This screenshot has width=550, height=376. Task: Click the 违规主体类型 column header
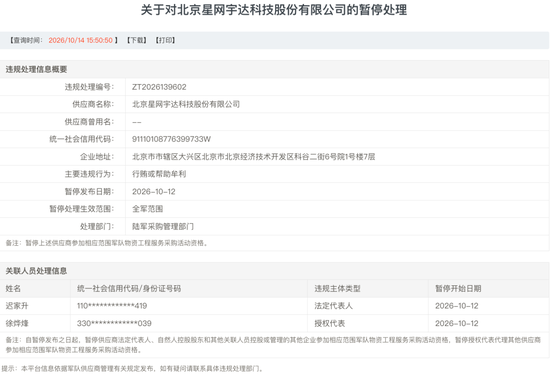pyautogui.click(x=337, y=288)
